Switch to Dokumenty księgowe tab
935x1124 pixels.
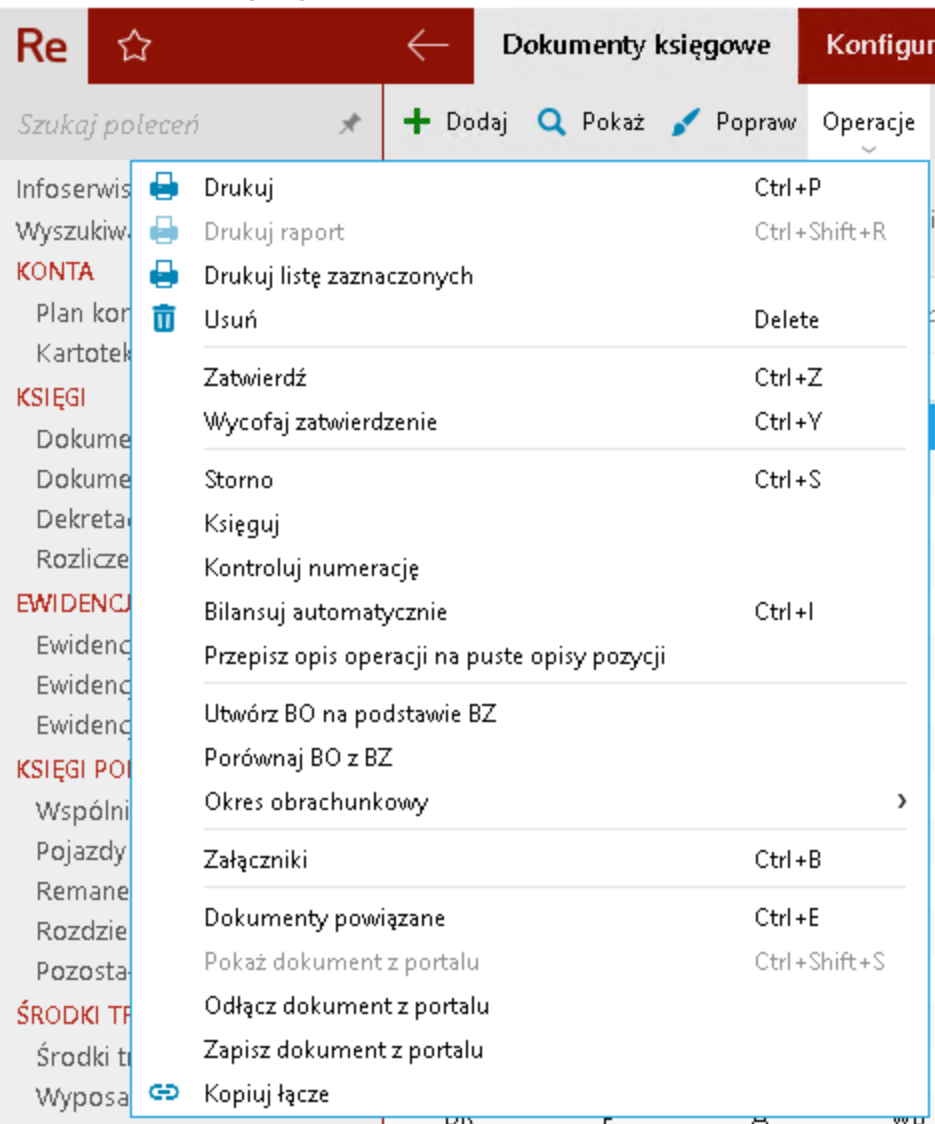(636, 46)
